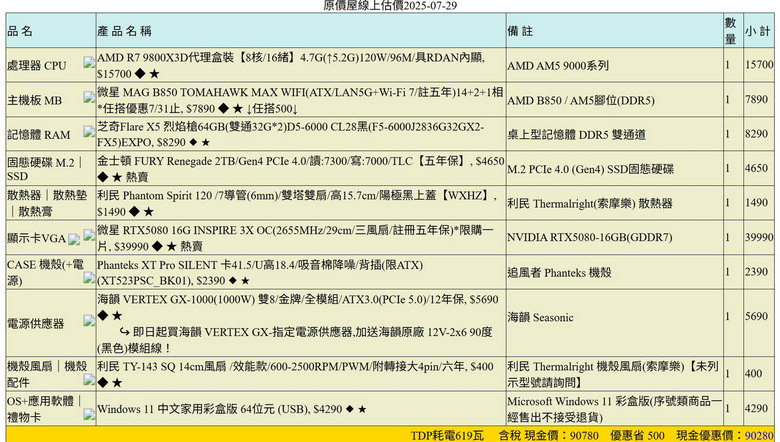Image resolution: width=780 pixels, height=442 pixels.
Task: Select the 微星 RTX5080 16G INSPIRE 3X OC entry
Action: [295, 238]
